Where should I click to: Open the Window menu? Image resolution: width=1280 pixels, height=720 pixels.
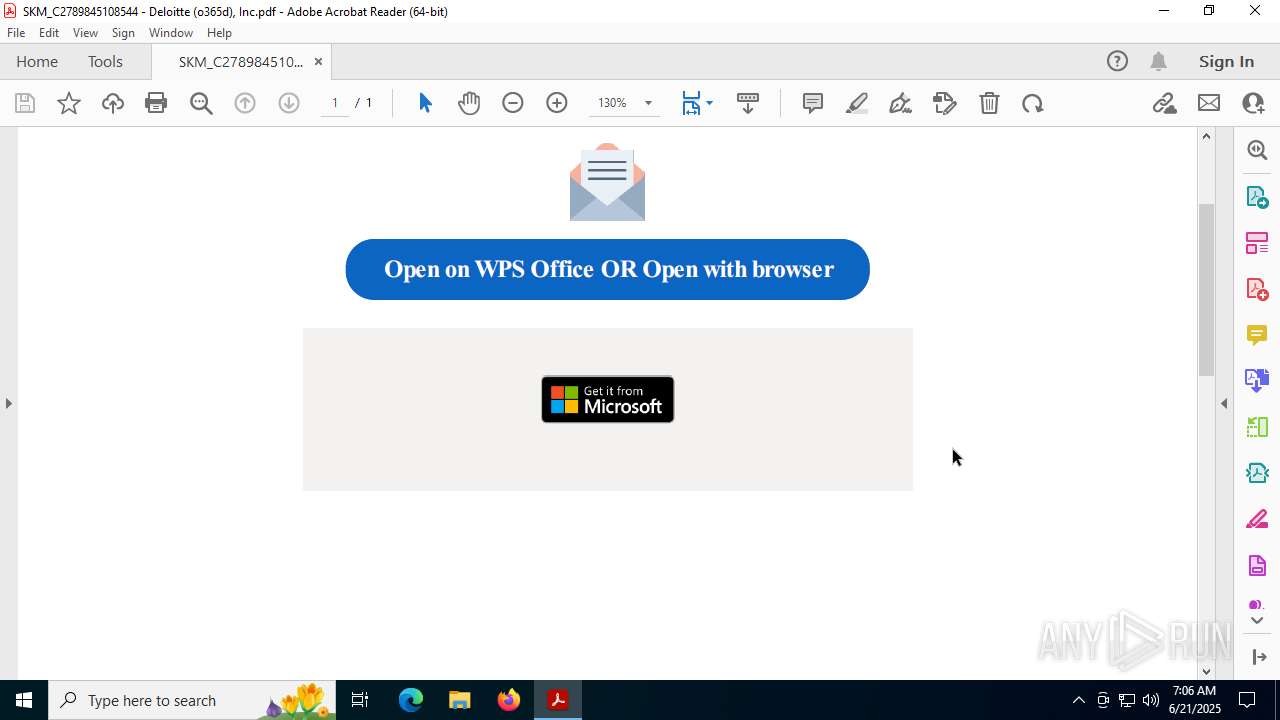(x=171, y=33)
